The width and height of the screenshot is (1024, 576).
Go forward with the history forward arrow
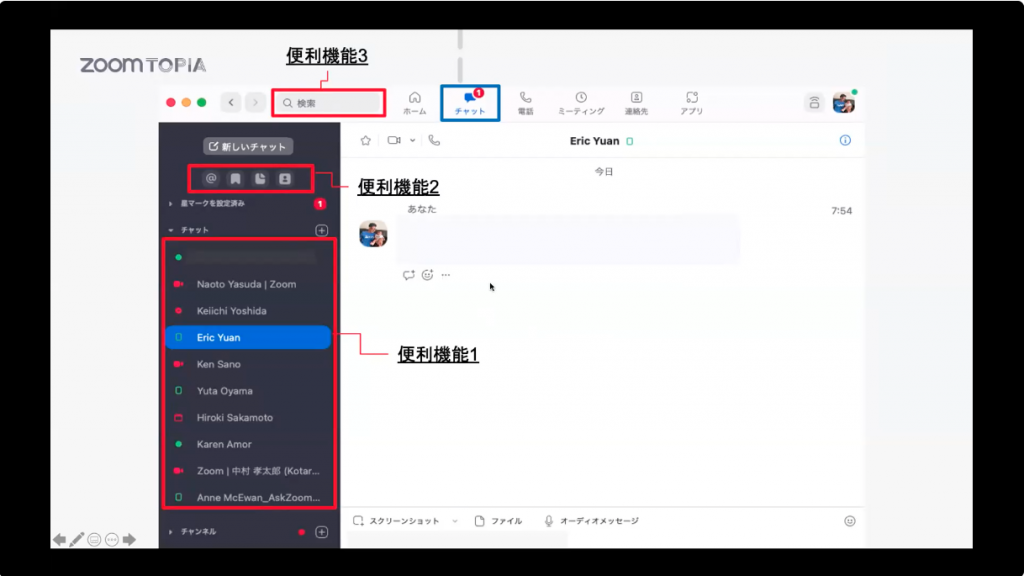point(255,103)
